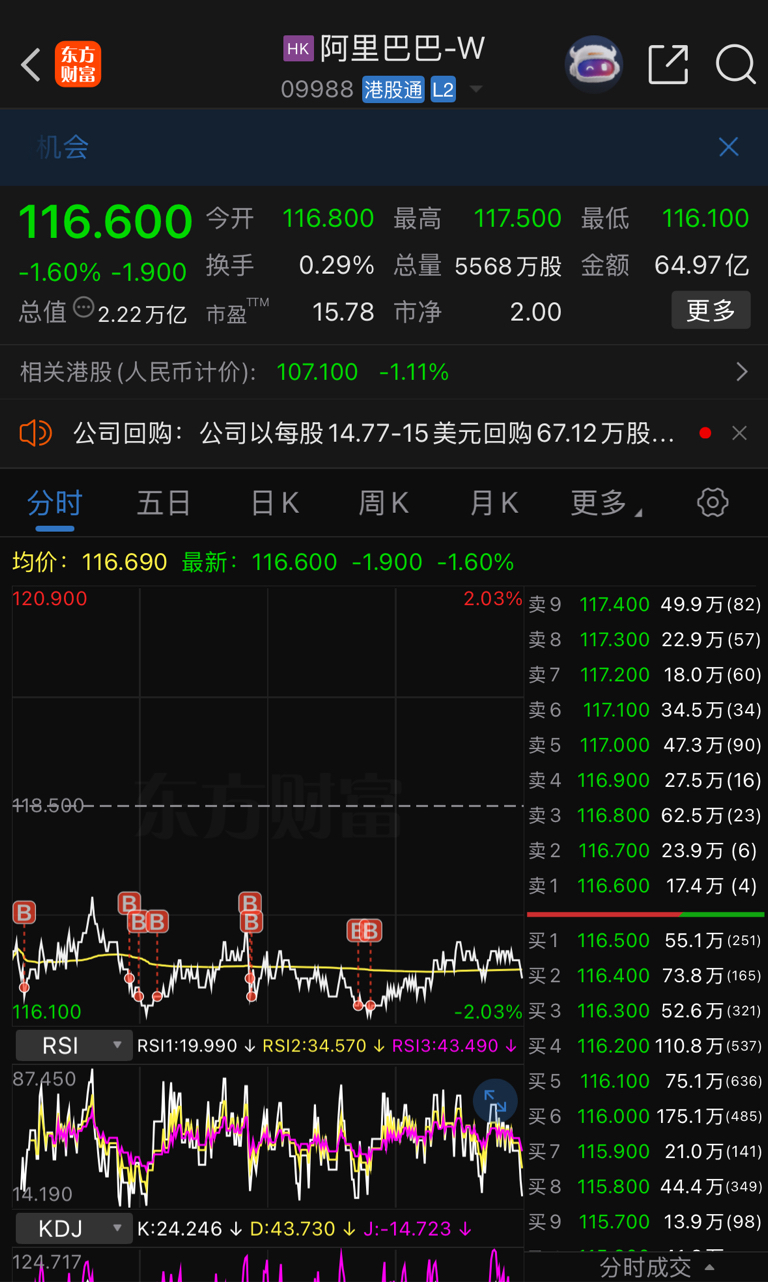
Task: Tap the 更多 quote details button
Action: click(711, 311)
